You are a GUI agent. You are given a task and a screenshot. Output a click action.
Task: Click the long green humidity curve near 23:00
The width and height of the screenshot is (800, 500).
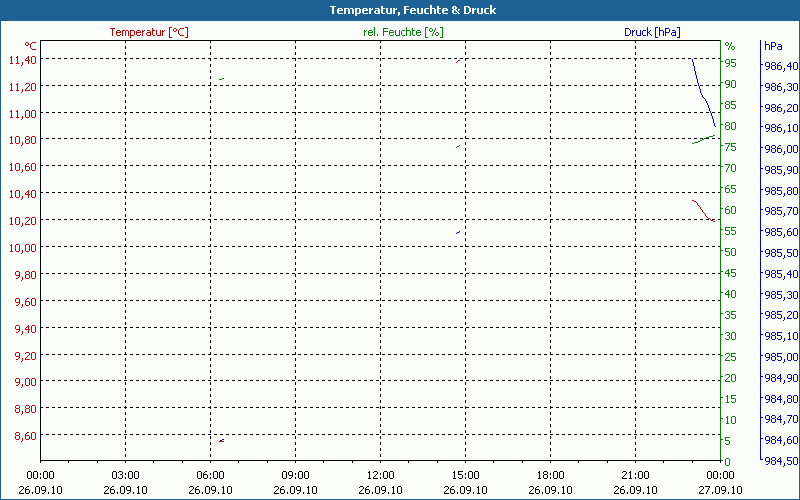[704, 139]
